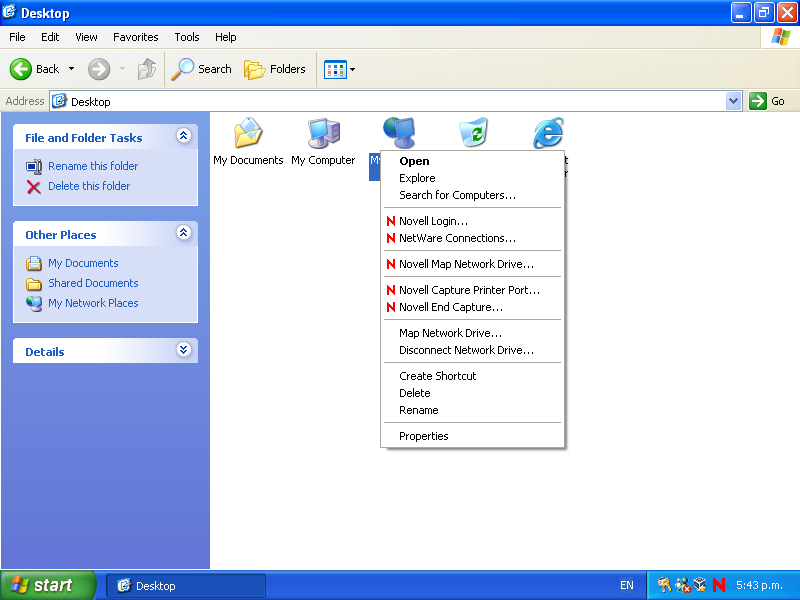The width and height of the screenshot is (800, 600).
Task: Open the File menu
Action: tap(17, 37)
